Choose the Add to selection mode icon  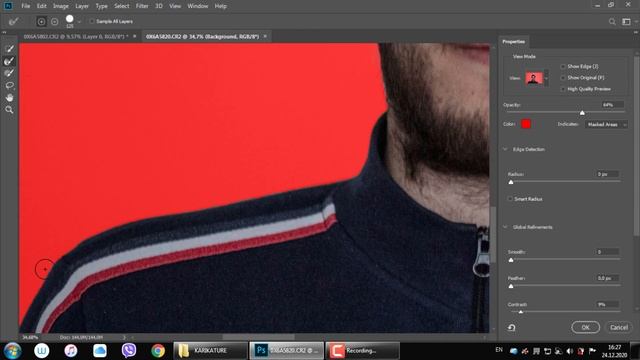[41, 21]
